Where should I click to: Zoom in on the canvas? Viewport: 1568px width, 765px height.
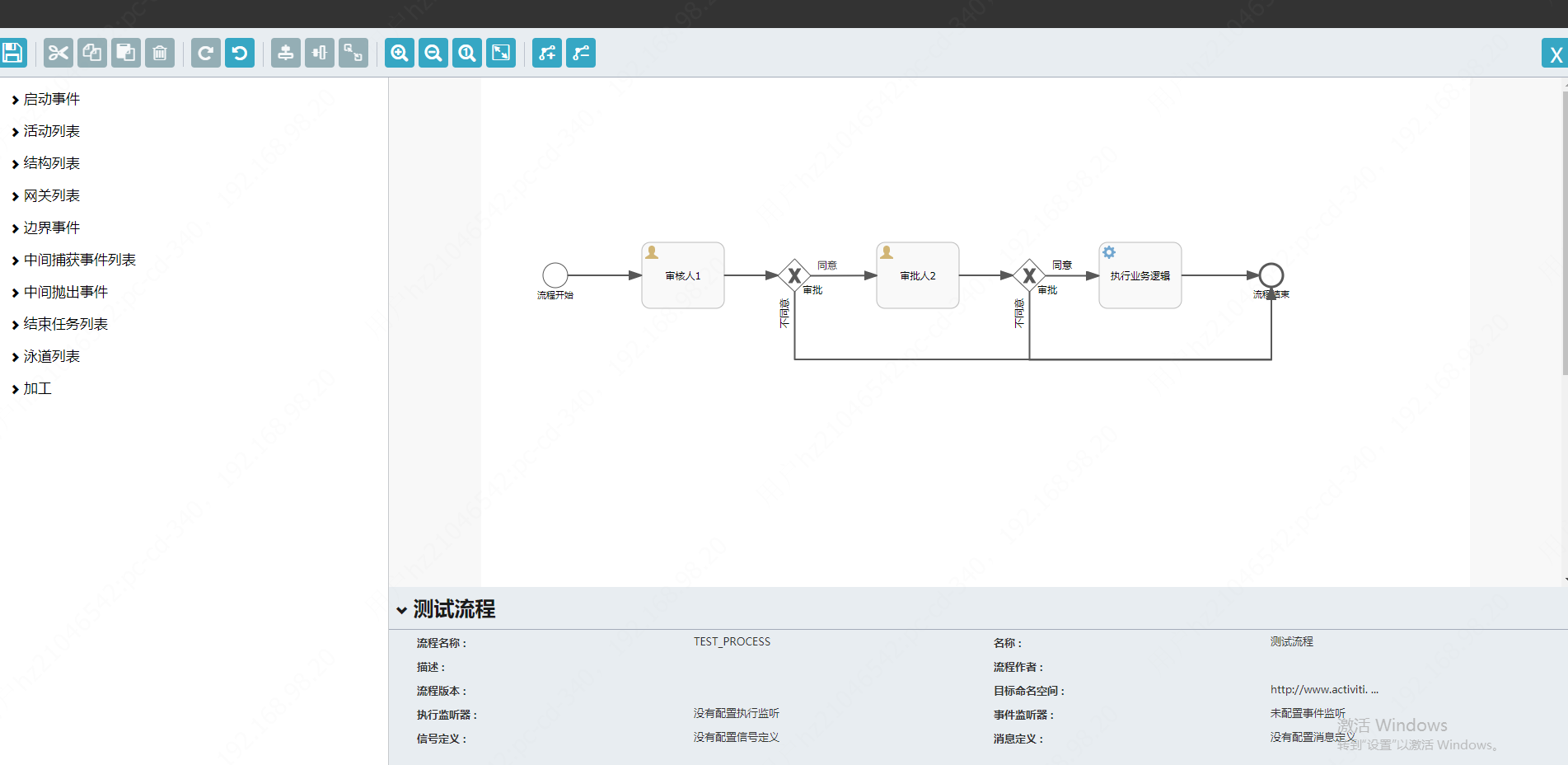[x=399, y=53]
